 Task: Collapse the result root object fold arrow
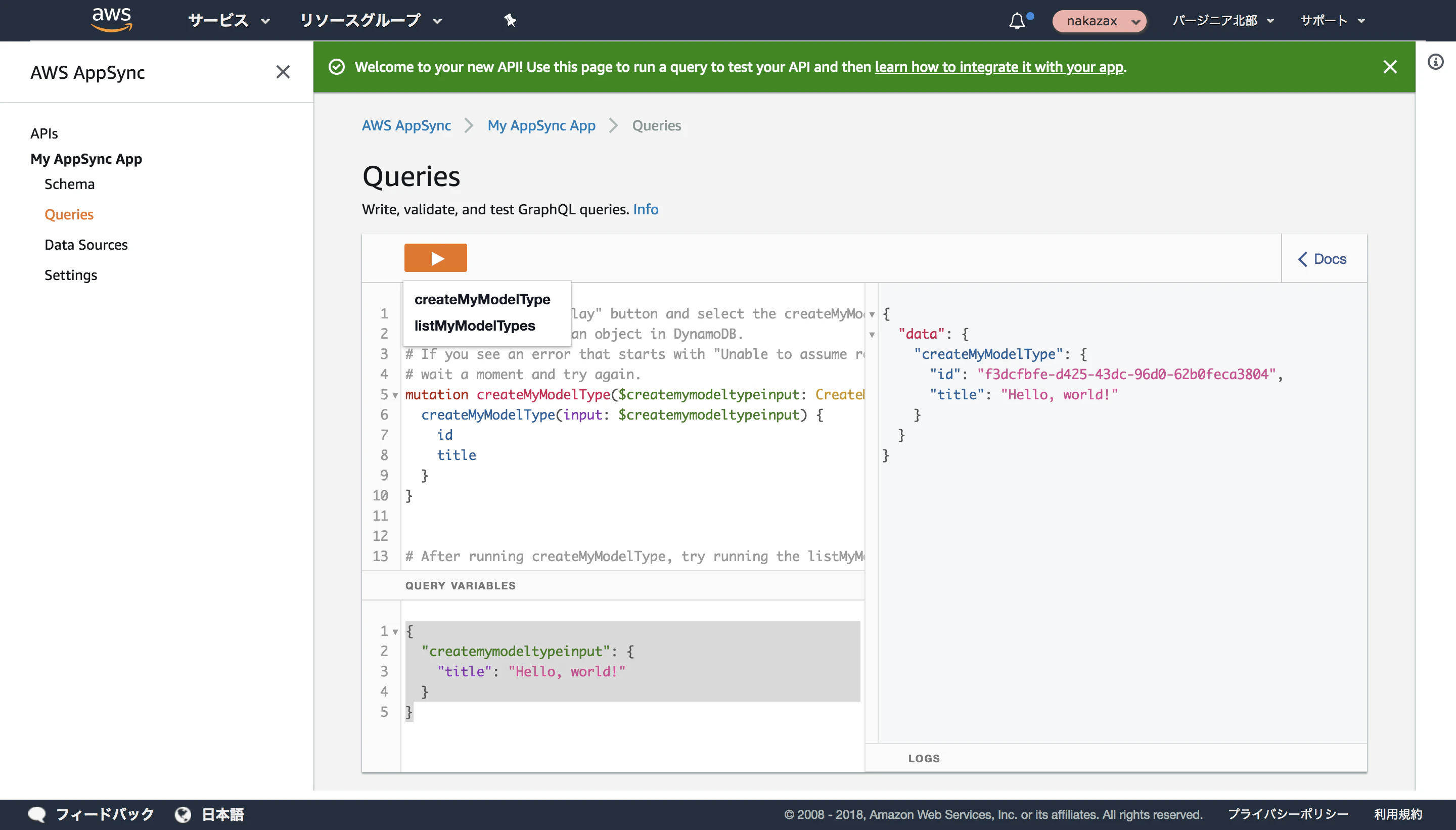[x=872, y=314]
